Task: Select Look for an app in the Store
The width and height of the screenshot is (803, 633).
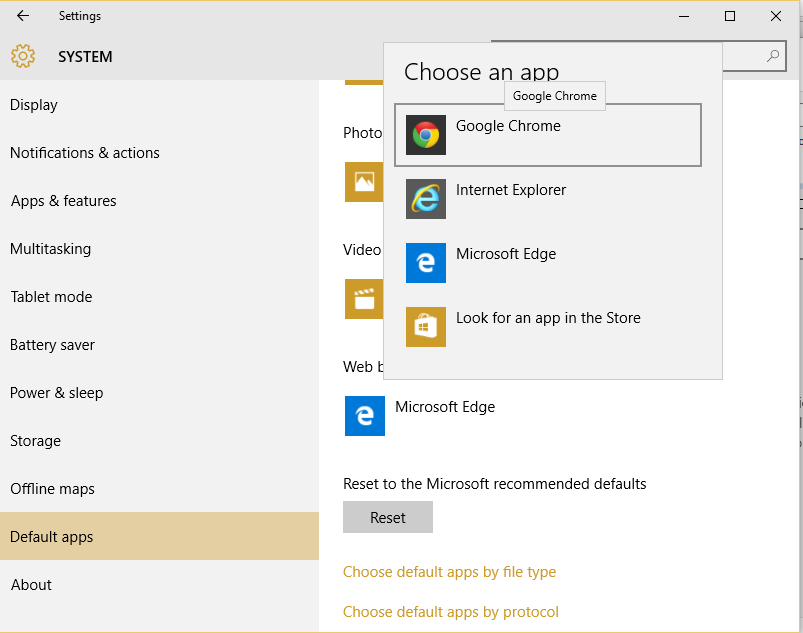Action: click(x=548, y=327)
